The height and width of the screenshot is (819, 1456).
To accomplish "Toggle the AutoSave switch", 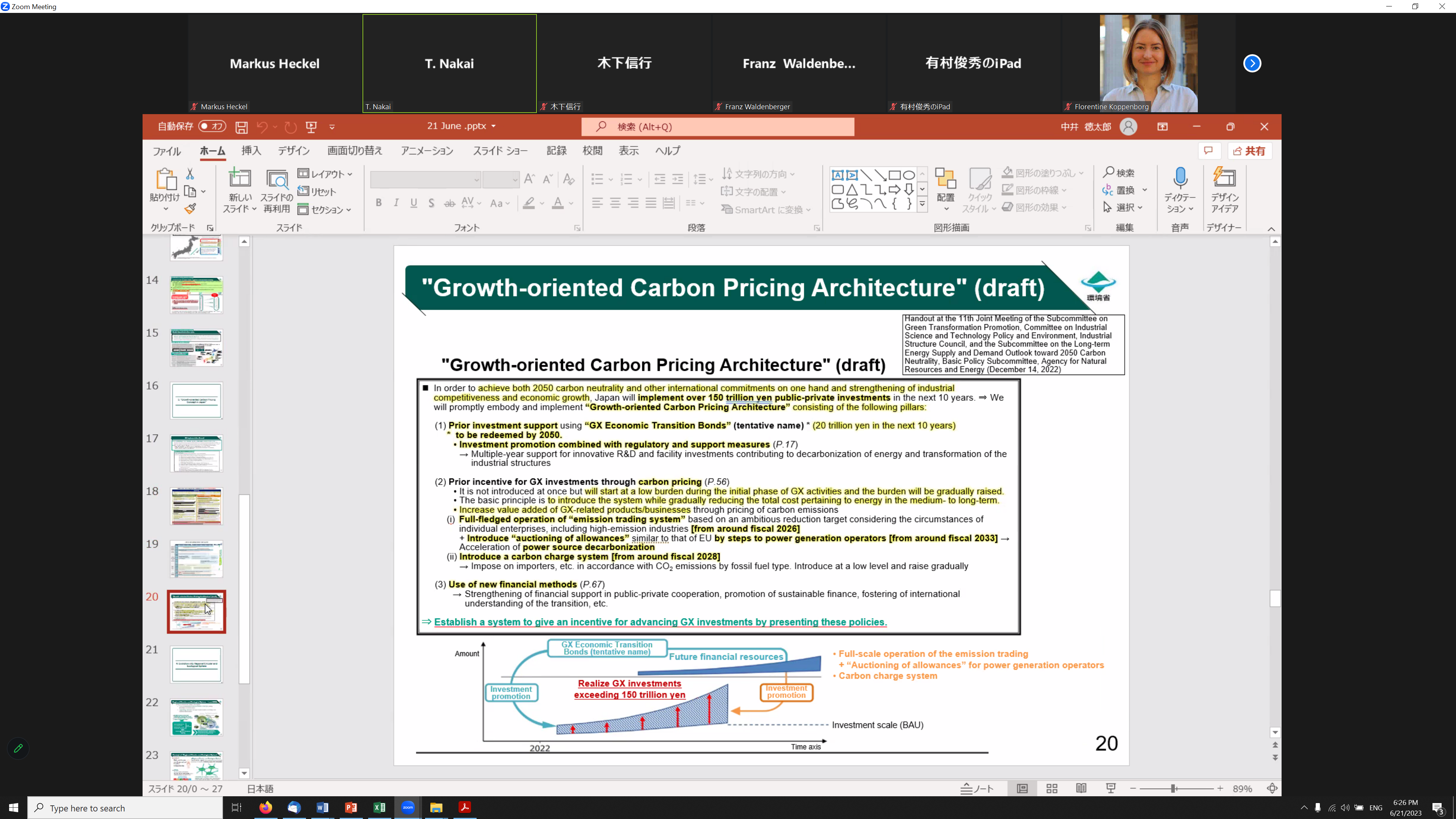I will click(x=212, y=127).
